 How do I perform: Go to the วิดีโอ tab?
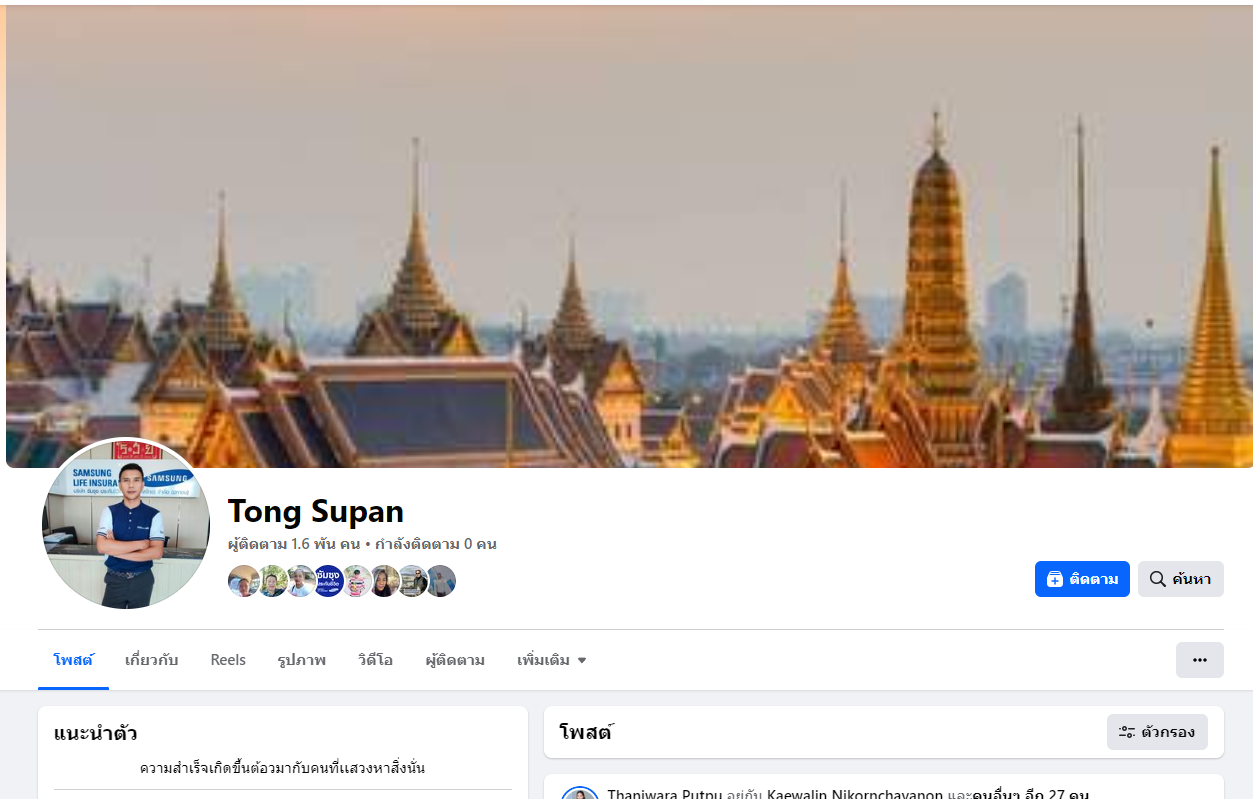(375, 660)
